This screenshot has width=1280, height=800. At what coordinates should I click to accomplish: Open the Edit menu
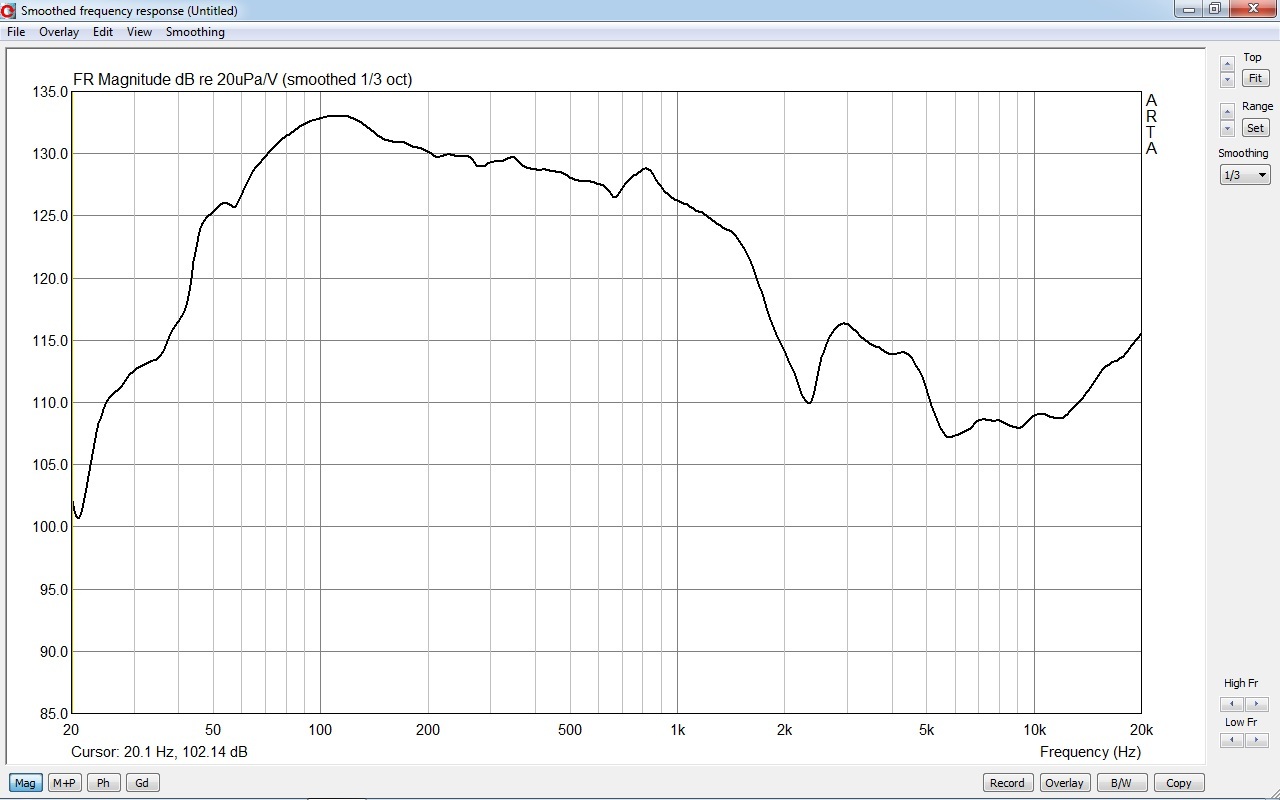tap(103, 32)
